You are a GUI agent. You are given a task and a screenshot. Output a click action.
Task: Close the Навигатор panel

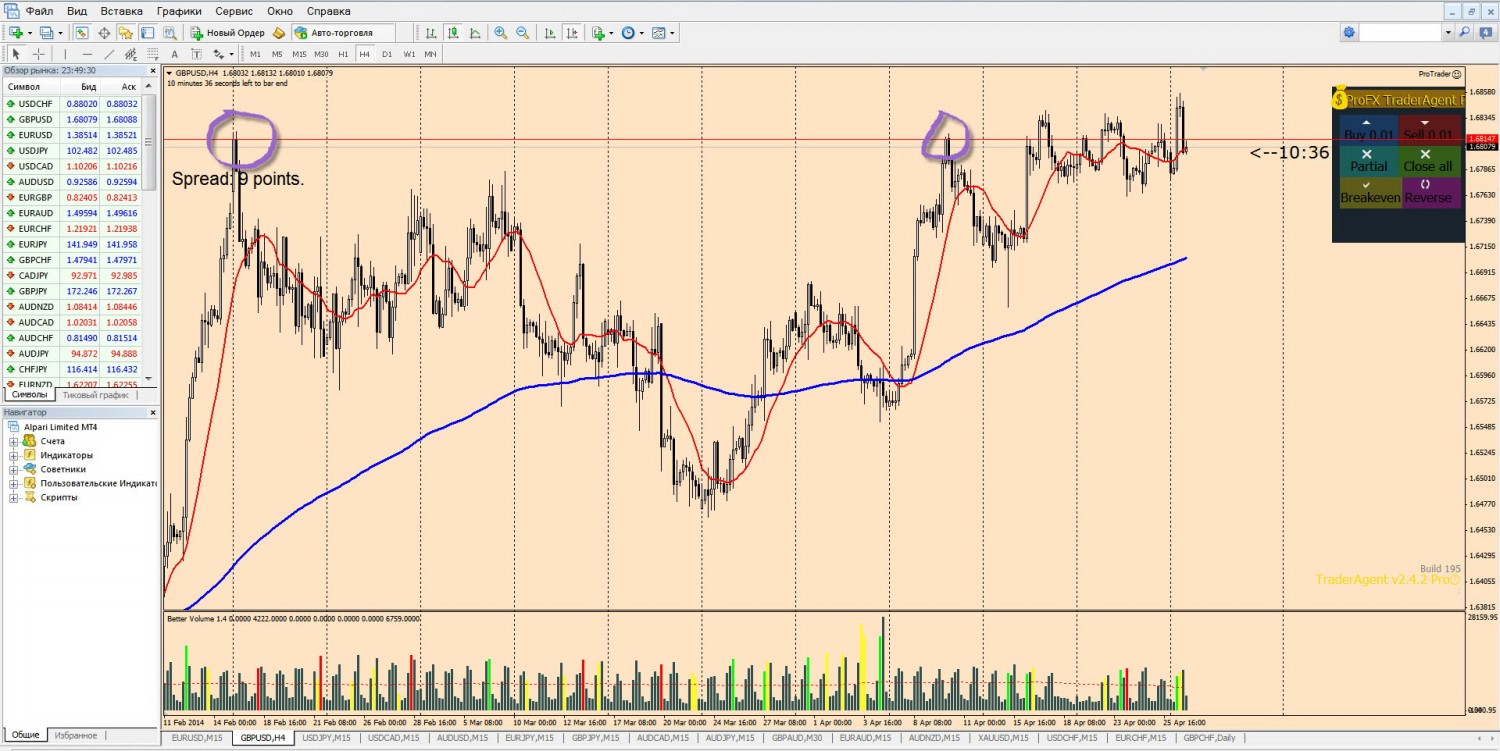click(153, 412)
